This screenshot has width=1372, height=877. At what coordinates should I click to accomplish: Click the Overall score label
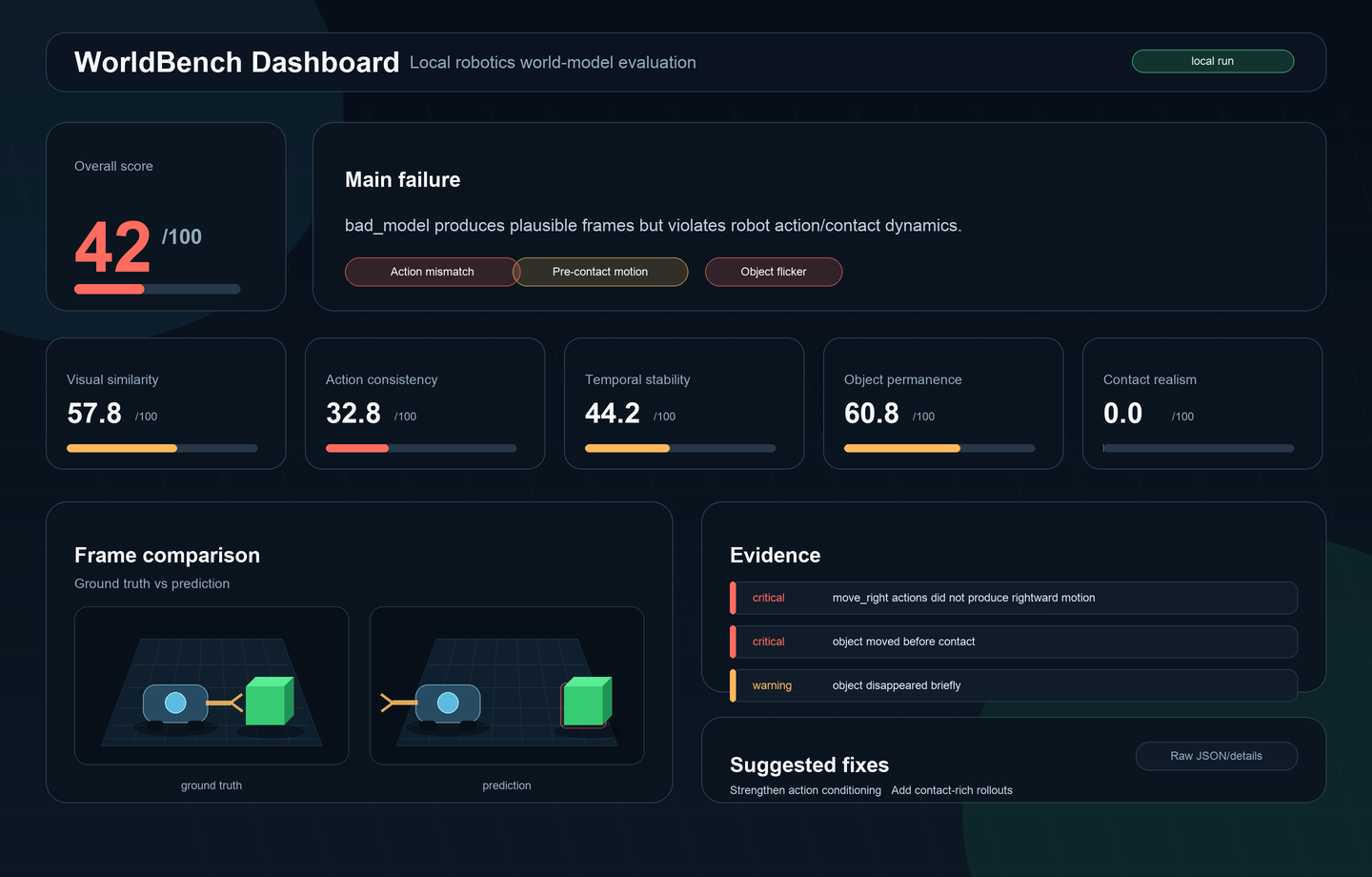pyautogui.click(x=113, y=166)
